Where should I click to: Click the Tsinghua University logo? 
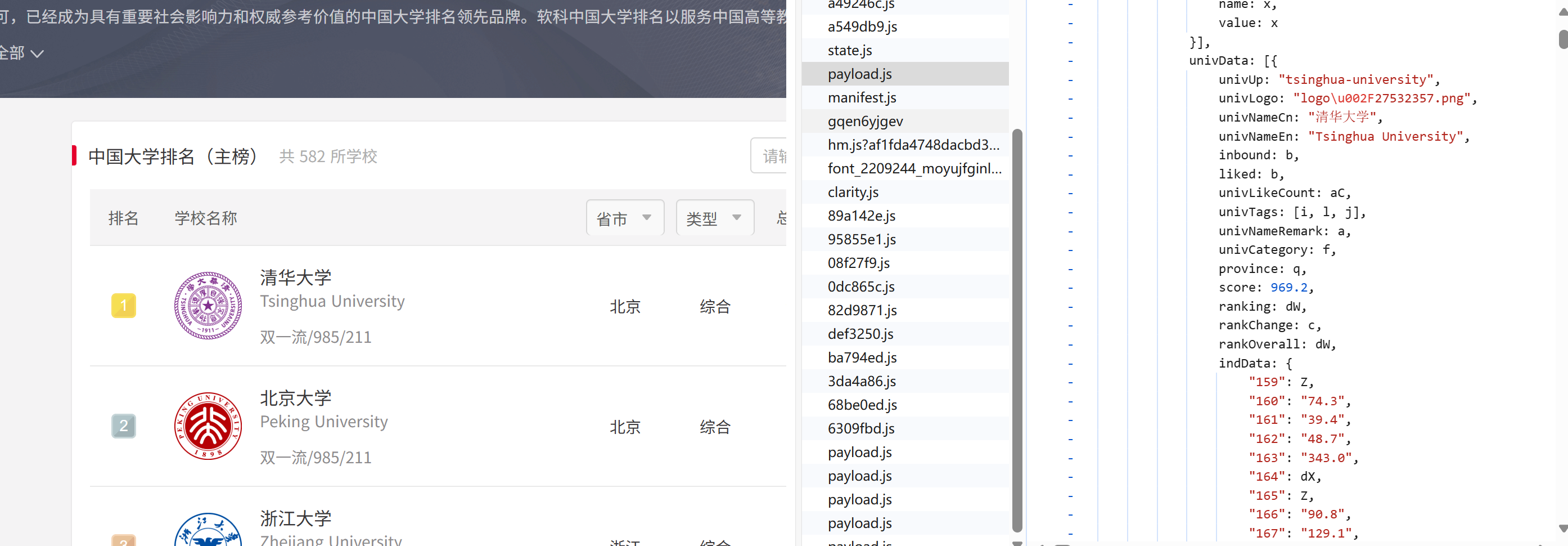pyautogui.click(x=208, y=305)
